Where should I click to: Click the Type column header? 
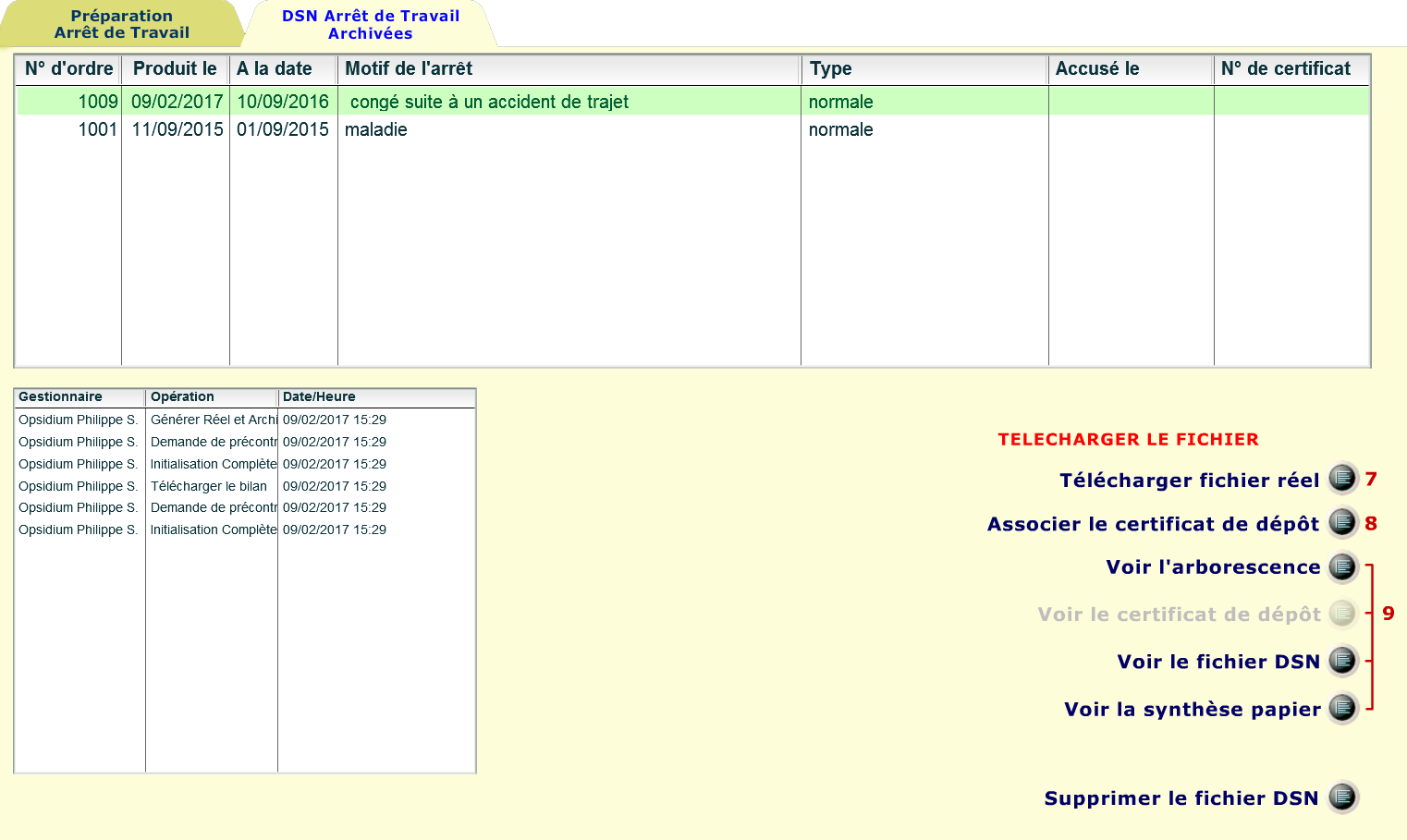click(924, 69)
